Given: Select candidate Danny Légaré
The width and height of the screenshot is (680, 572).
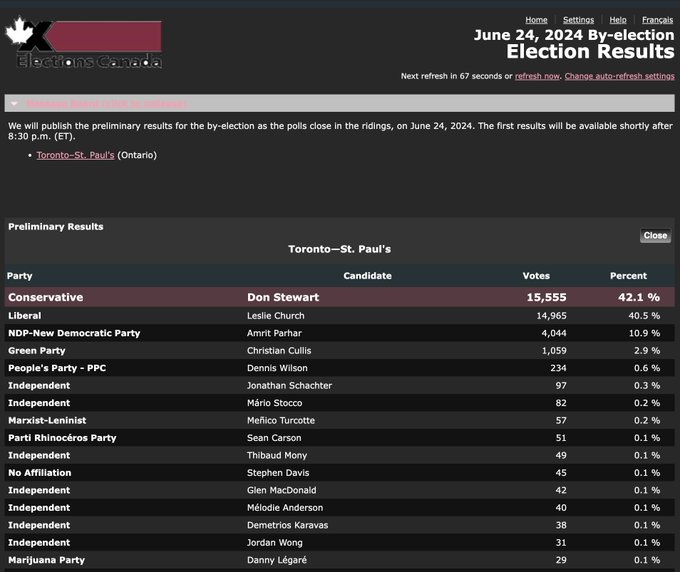Looking at the screenshot, I should pyautogui.click(x=277, y=560).
